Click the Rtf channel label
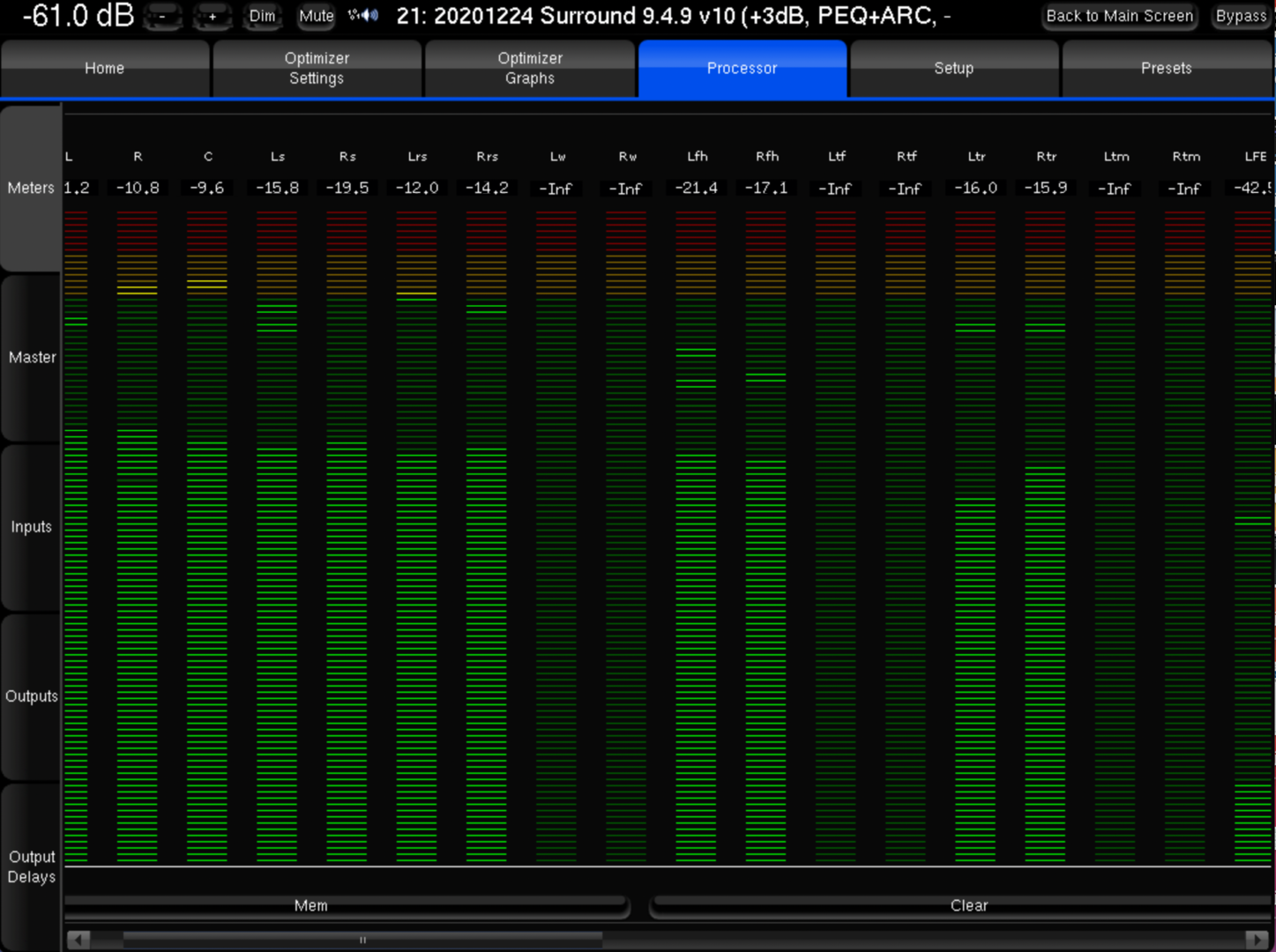 click(x=907, y=157)
